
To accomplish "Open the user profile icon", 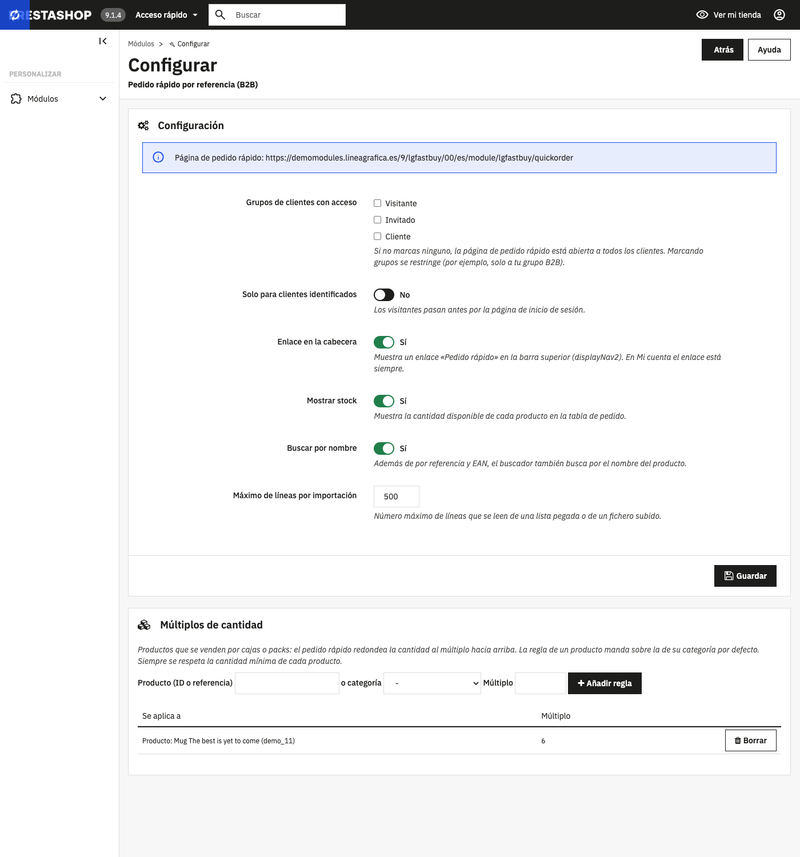I will pos(779,15).
